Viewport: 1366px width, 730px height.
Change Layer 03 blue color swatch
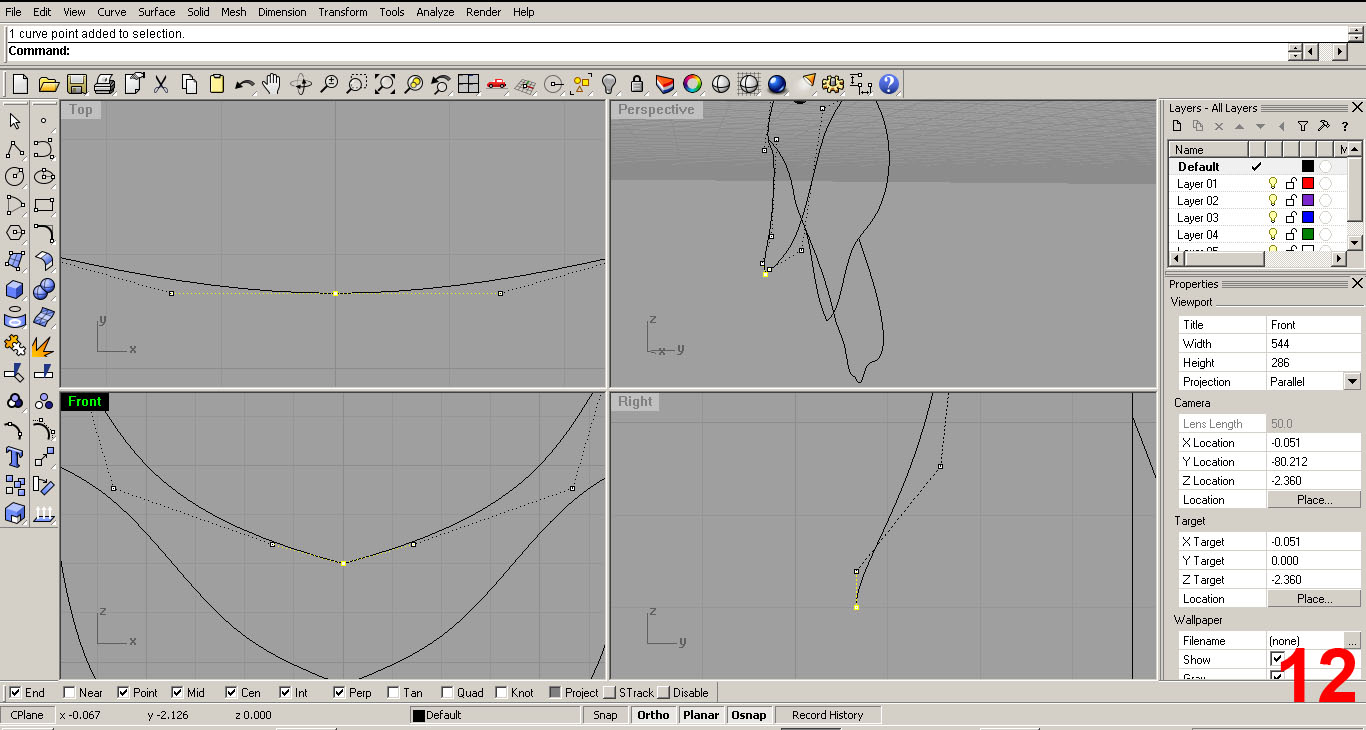[x=1307, y=218]
